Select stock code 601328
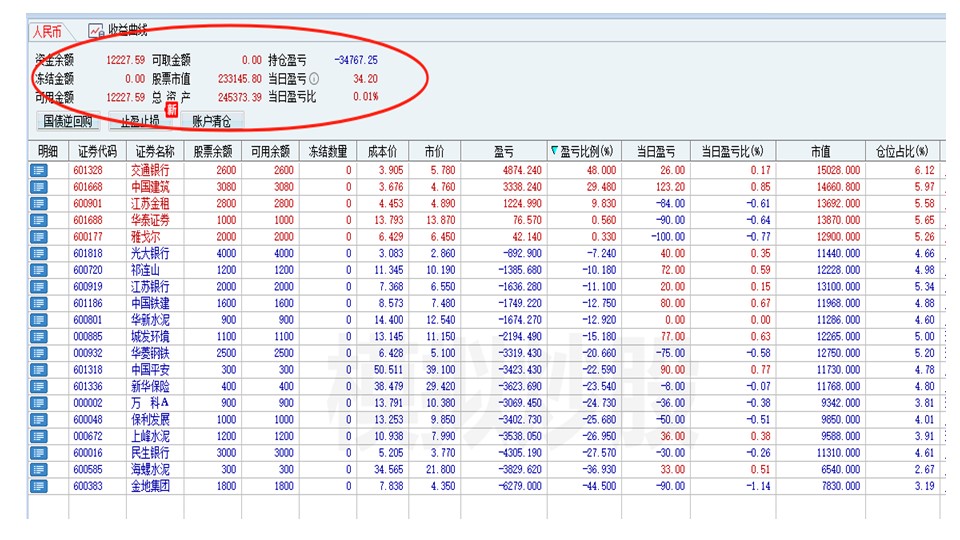Image resolution: width=960 pixels, height=540 pixels. 88,170
